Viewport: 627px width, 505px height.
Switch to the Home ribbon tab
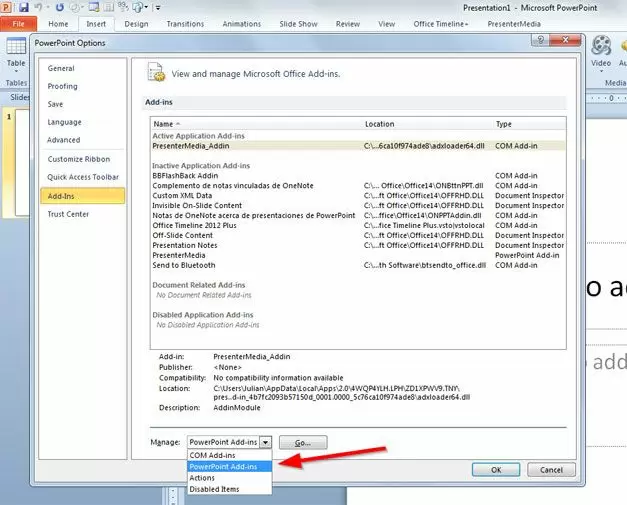(x=58, y=24)
